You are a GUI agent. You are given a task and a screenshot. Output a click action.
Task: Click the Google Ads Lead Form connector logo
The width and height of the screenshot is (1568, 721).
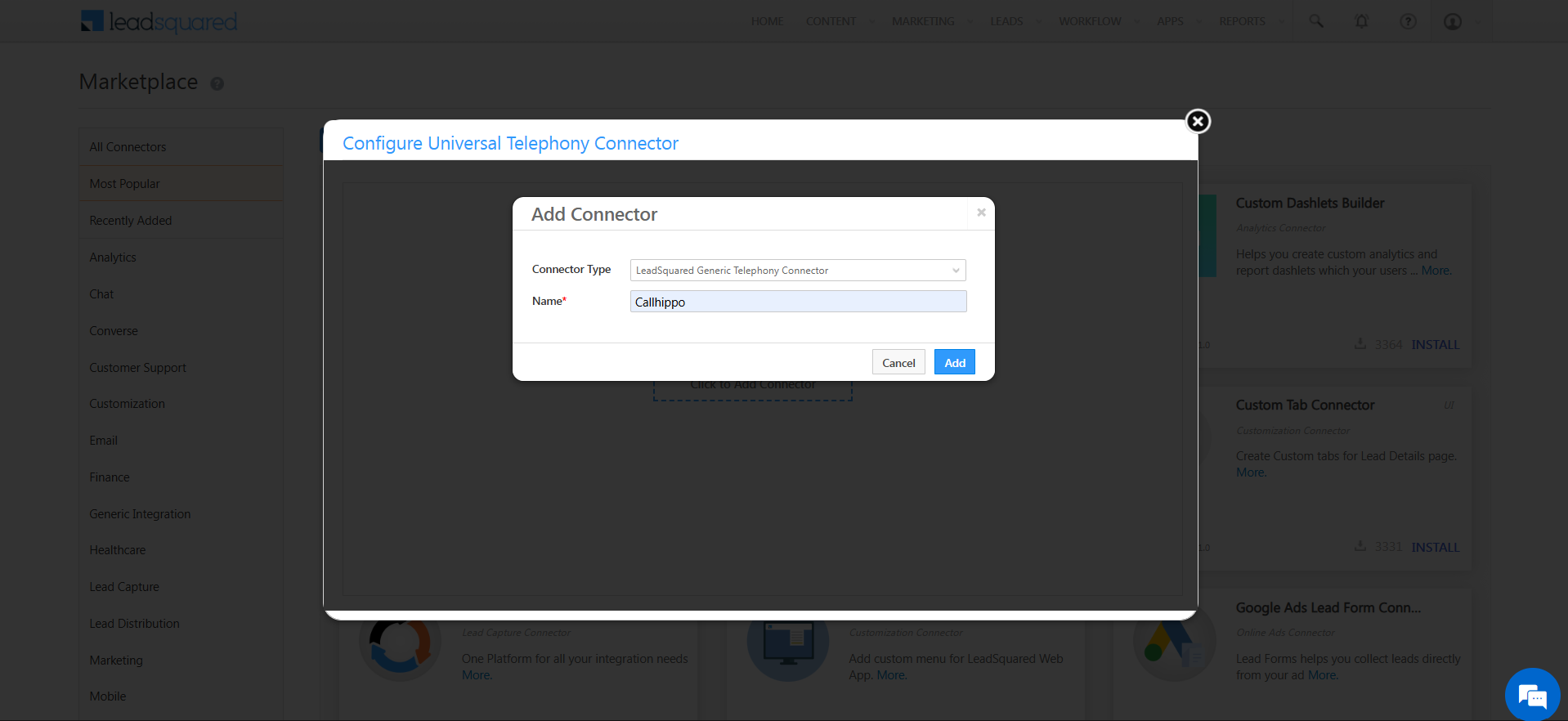click(1173, 644)
